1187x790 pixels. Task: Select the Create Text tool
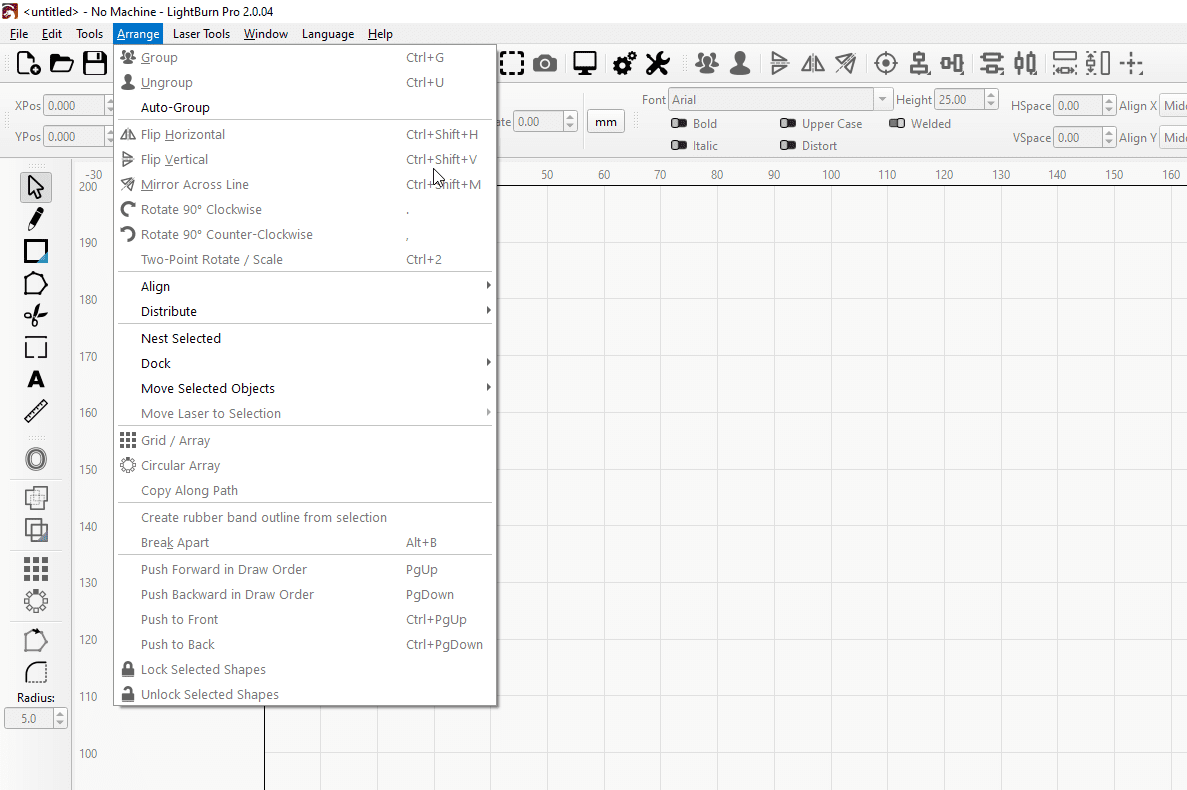(x=36, y=379)
